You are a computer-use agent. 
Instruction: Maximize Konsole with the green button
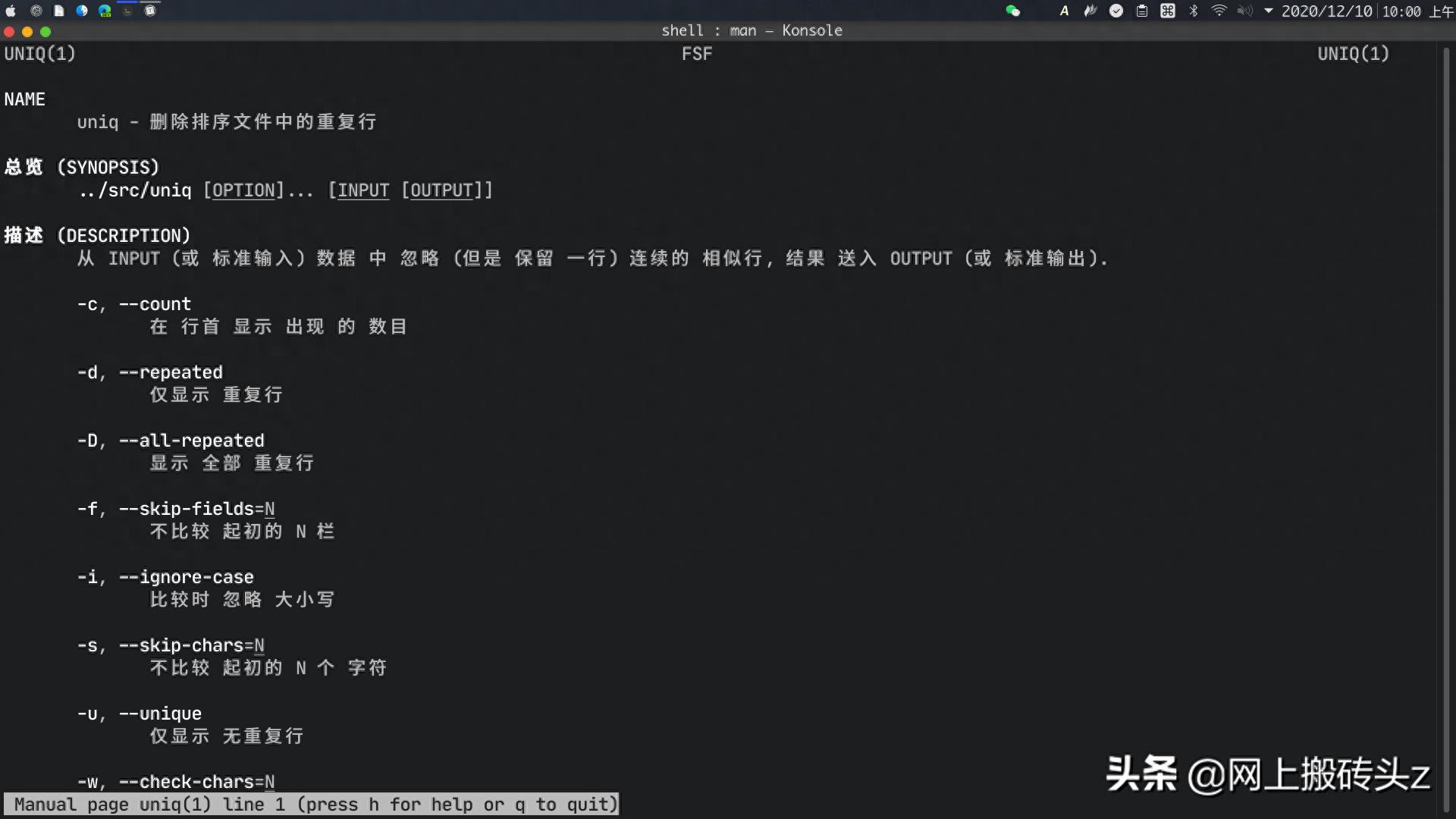(45, 32)
